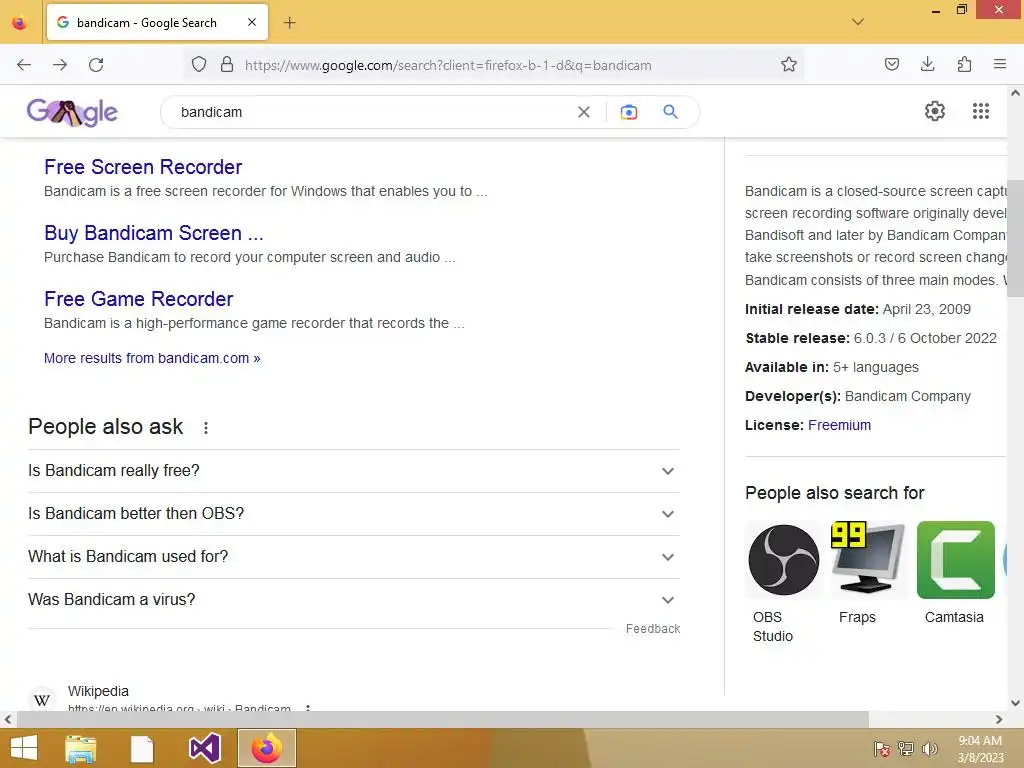Screen dimensions: 1024x768
Task: Show the clock and date flyout
Action: coord(980,749)
